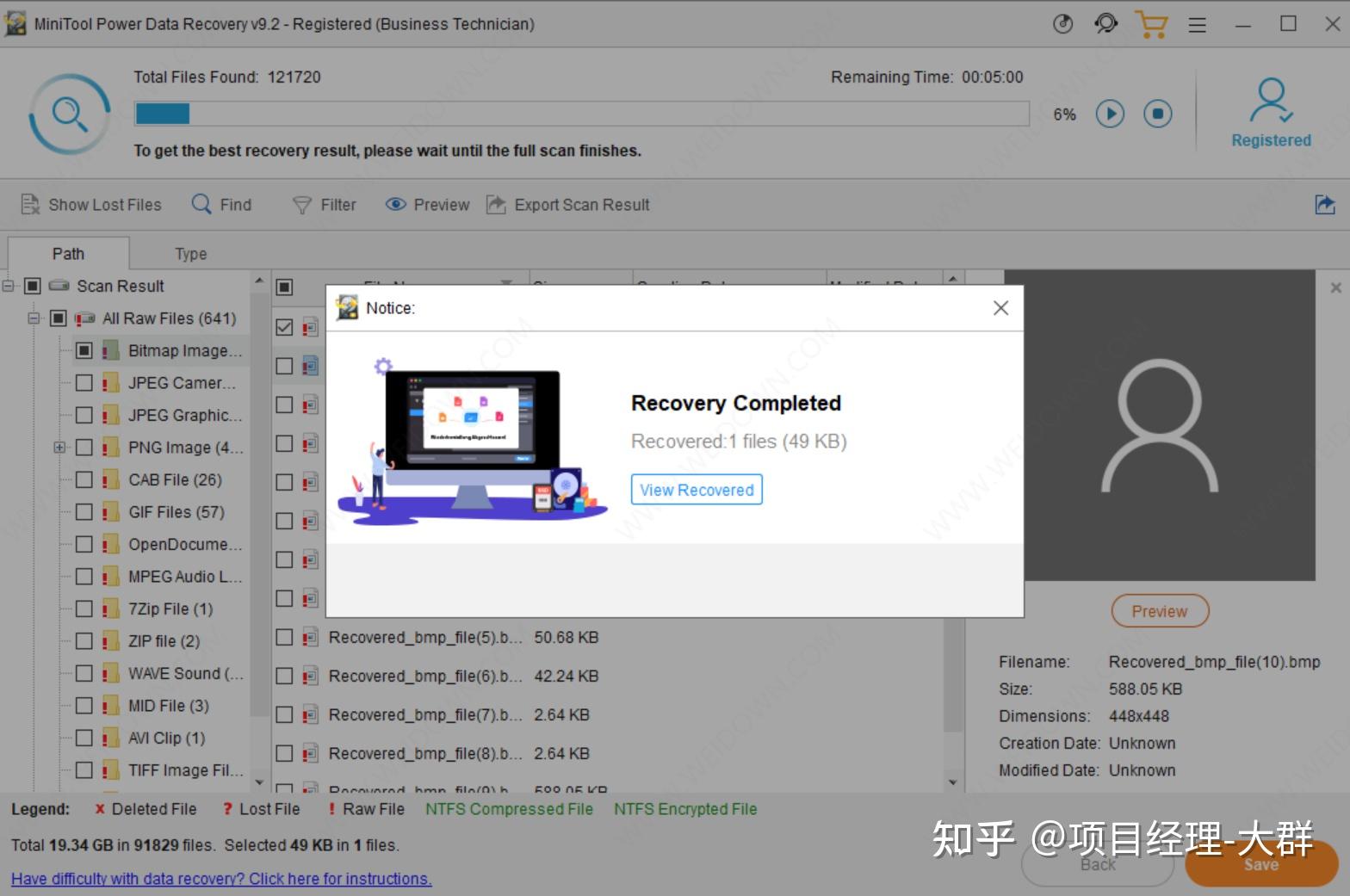Click the Scan Result drive icon
The width and height of the screenshot is (1350, 896).
(x=59, y=286)
